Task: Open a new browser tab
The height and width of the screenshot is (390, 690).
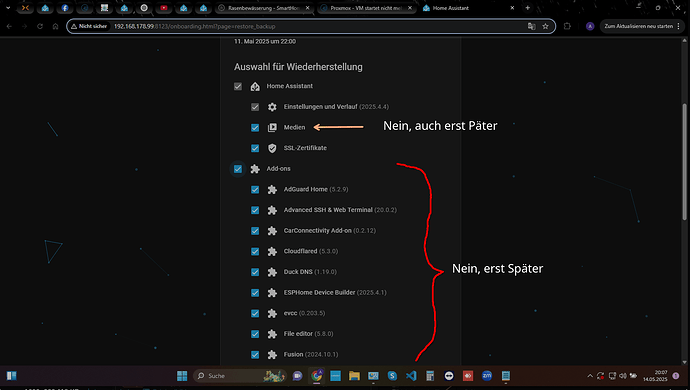Action: (x=528, y=8)
